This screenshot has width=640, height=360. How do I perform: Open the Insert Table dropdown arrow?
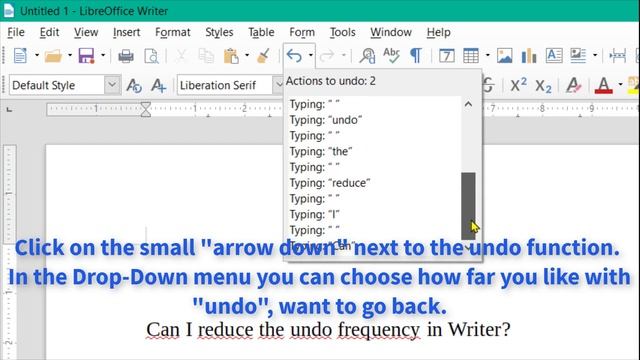[x=487, y=55]
